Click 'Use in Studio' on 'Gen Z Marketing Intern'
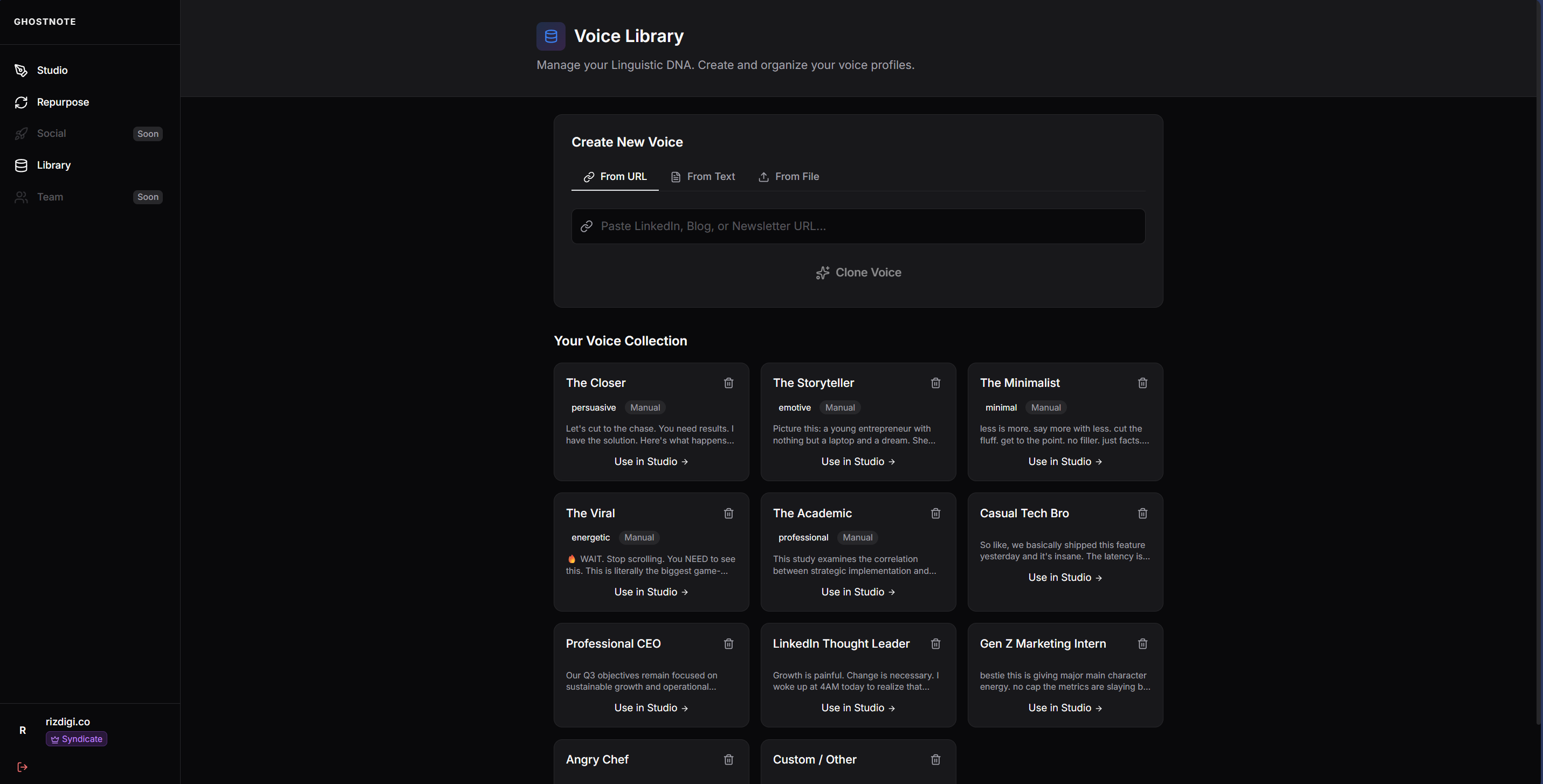 1065,707
